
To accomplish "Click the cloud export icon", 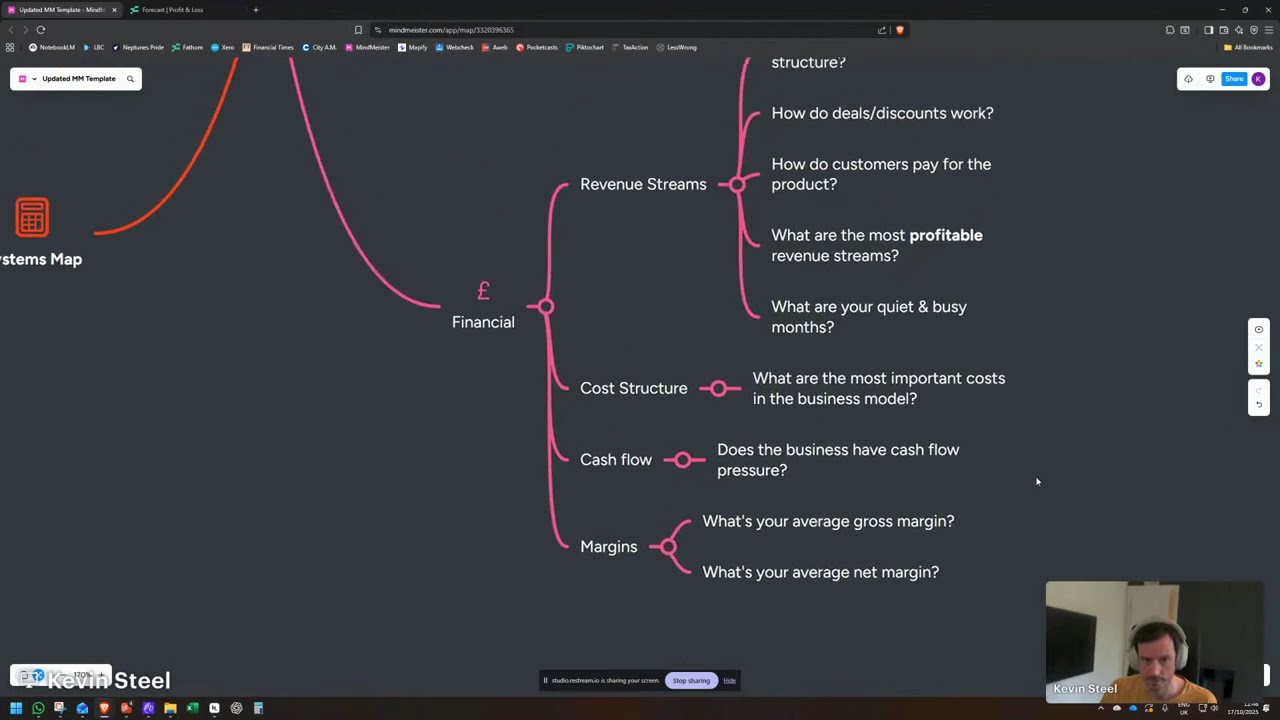I will coord(1188,79).
